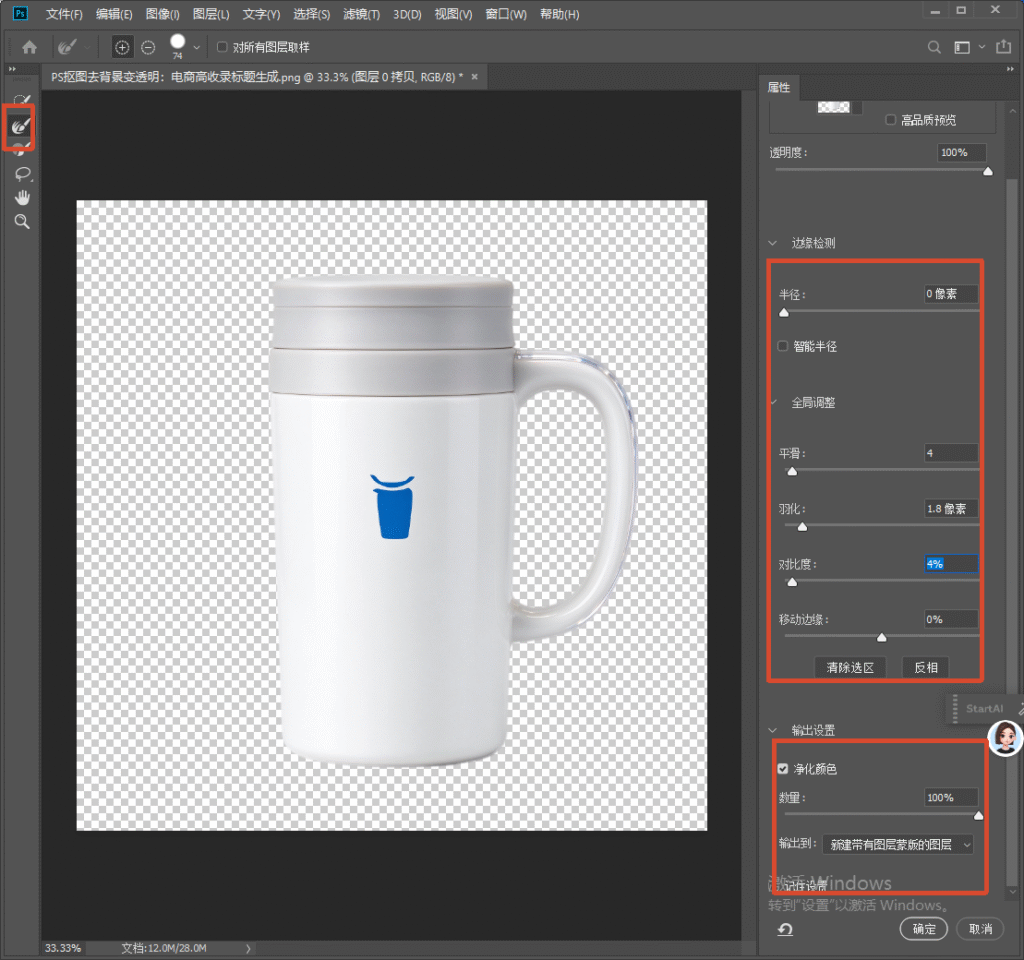
Task: Click the 羽化 slider handle
Action: click(803, 526)
